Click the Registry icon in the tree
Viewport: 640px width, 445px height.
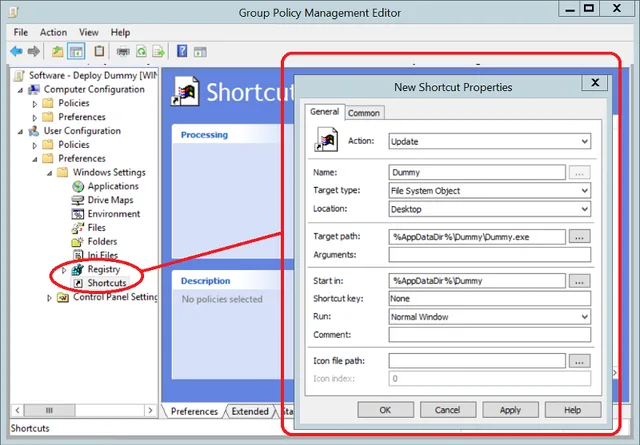(x=78, y=269)
